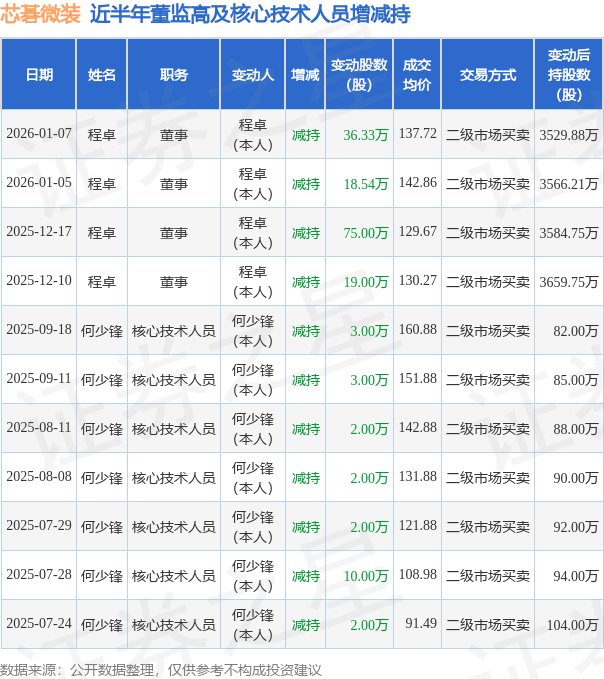The image size is (604, 679).
Task: Click the 变动股数(股) column header
Action: 359,74
